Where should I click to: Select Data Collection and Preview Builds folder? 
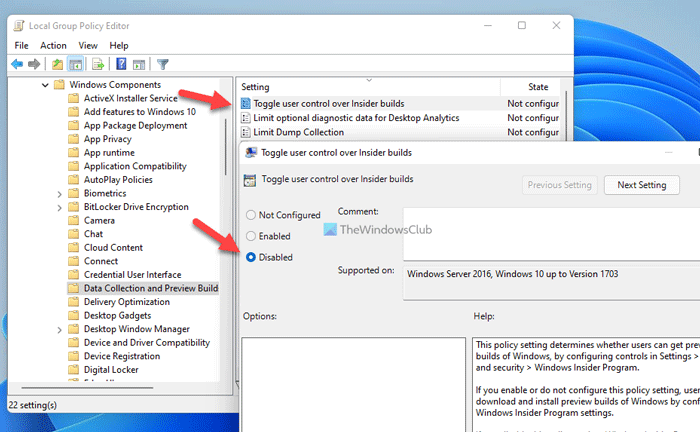pos(151,288)
